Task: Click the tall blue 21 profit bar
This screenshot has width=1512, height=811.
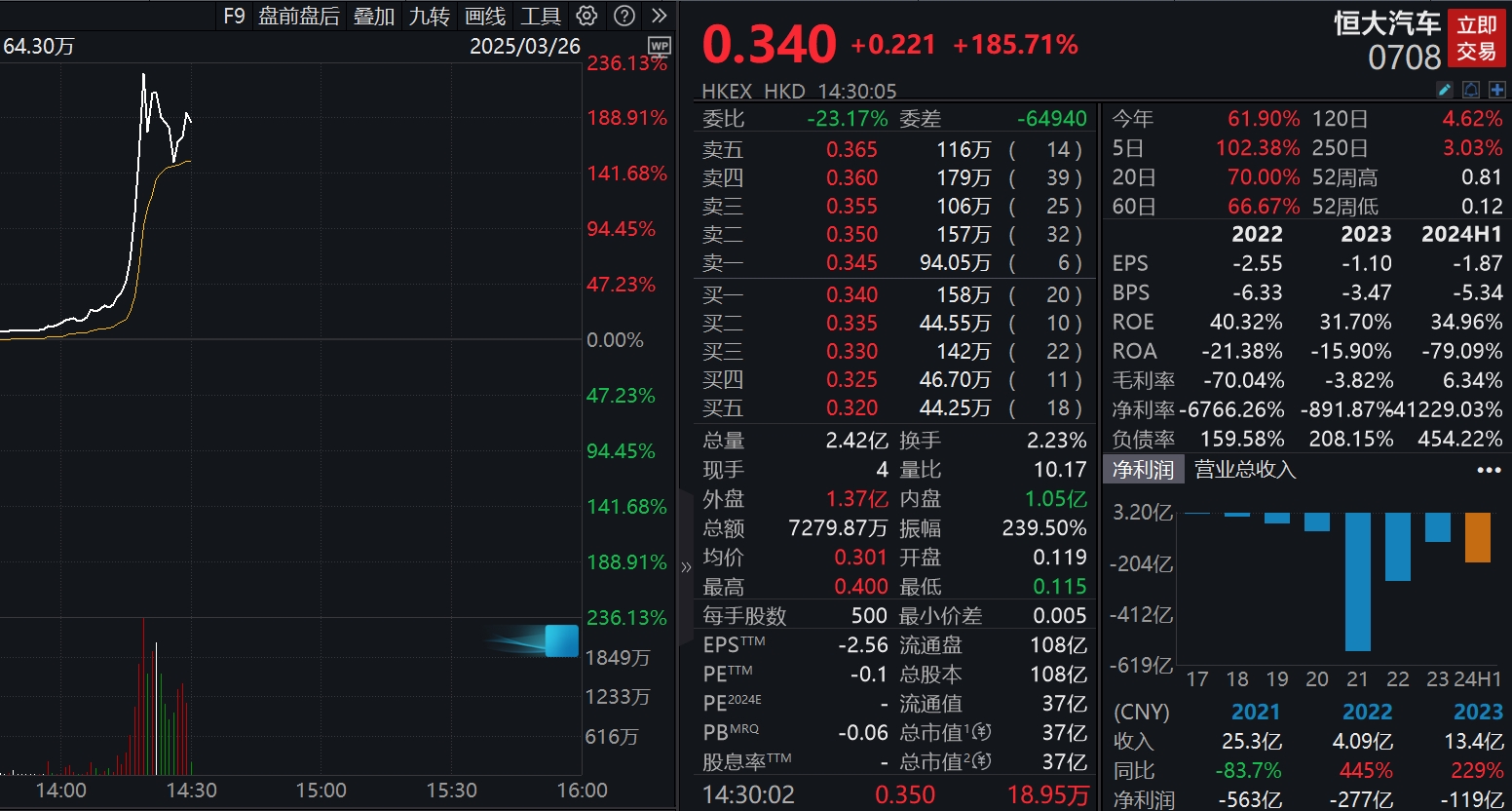Action: (1358, 582)
